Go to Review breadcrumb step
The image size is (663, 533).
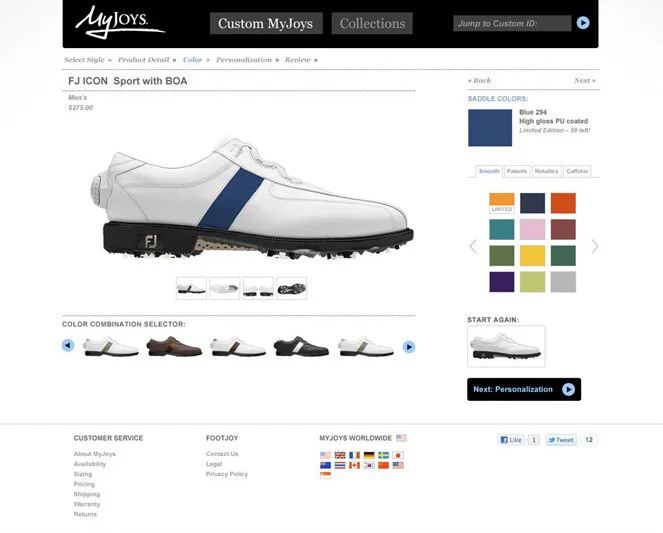298,60
